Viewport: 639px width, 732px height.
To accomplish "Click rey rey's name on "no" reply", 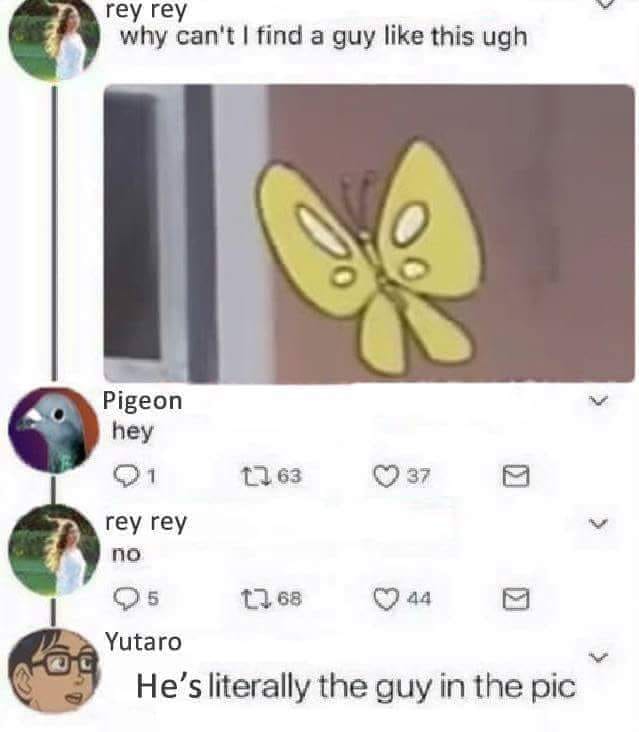I will (146, 522).
